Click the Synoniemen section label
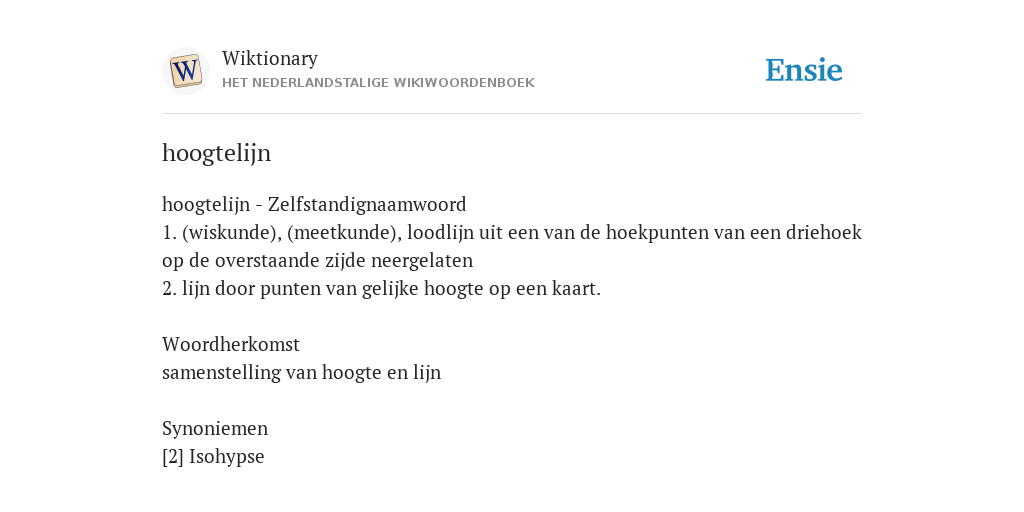 point(215,429)
